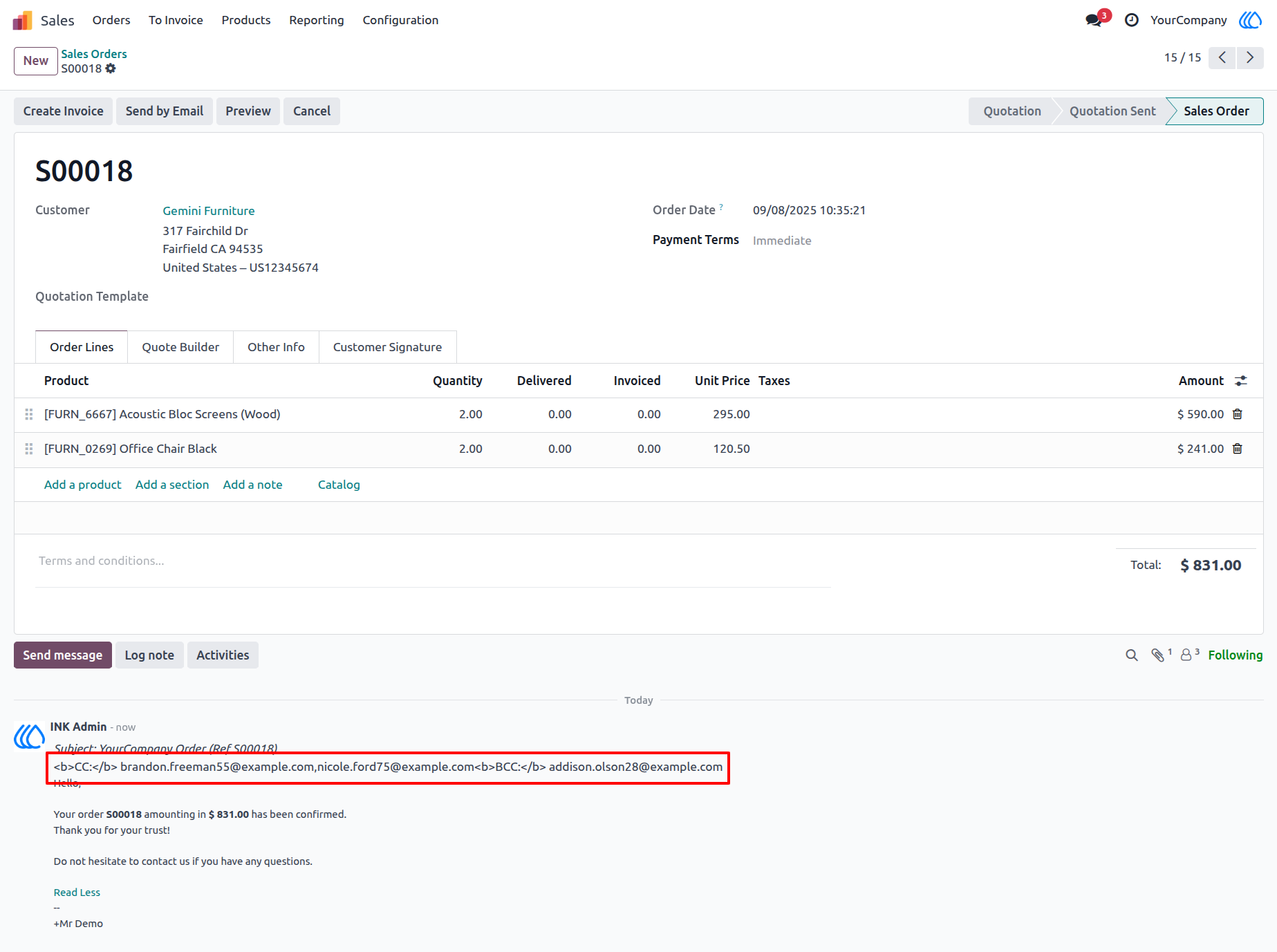Open the conversations chat notification icon
Image resolution: width=1277 pixels, height=952 pixels.
pos(1094,20)
